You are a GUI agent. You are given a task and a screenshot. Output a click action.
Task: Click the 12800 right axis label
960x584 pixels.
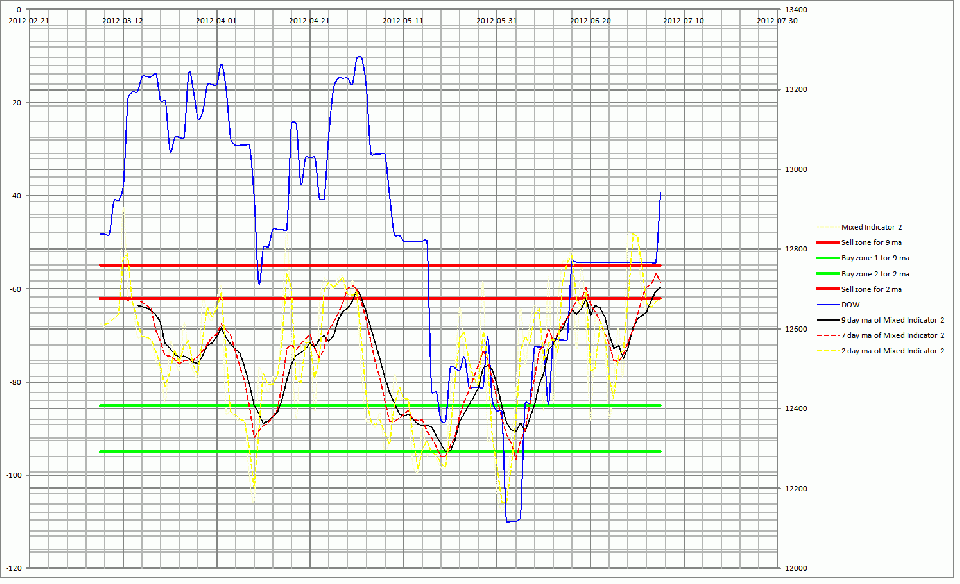tap(795, 249)
